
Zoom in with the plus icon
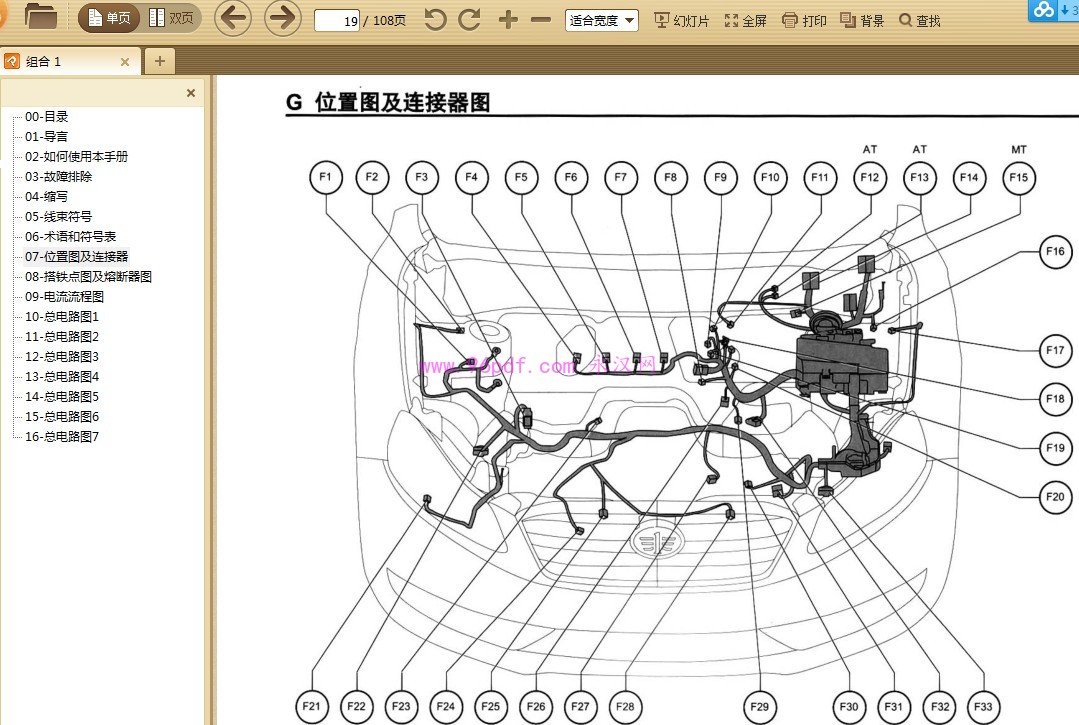[508, 19]
